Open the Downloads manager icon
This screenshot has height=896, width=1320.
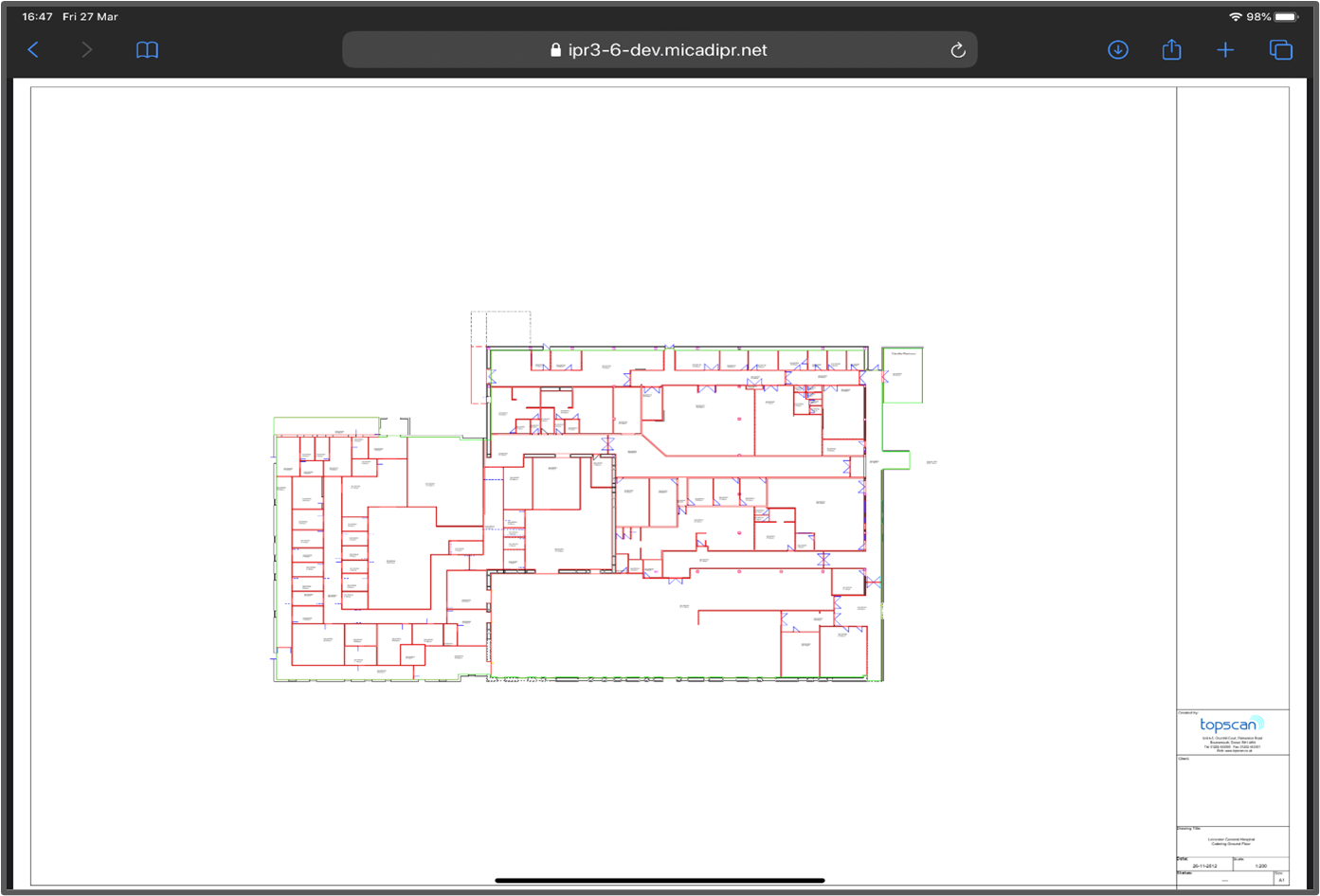[x=1117, y=50]
